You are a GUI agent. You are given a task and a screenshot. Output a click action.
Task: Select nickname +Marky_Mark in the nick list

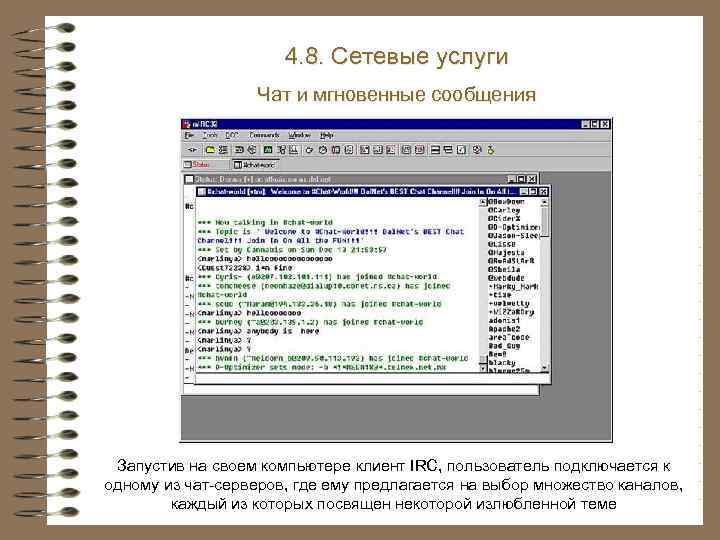pyautogui.click(x=513, y=287)
